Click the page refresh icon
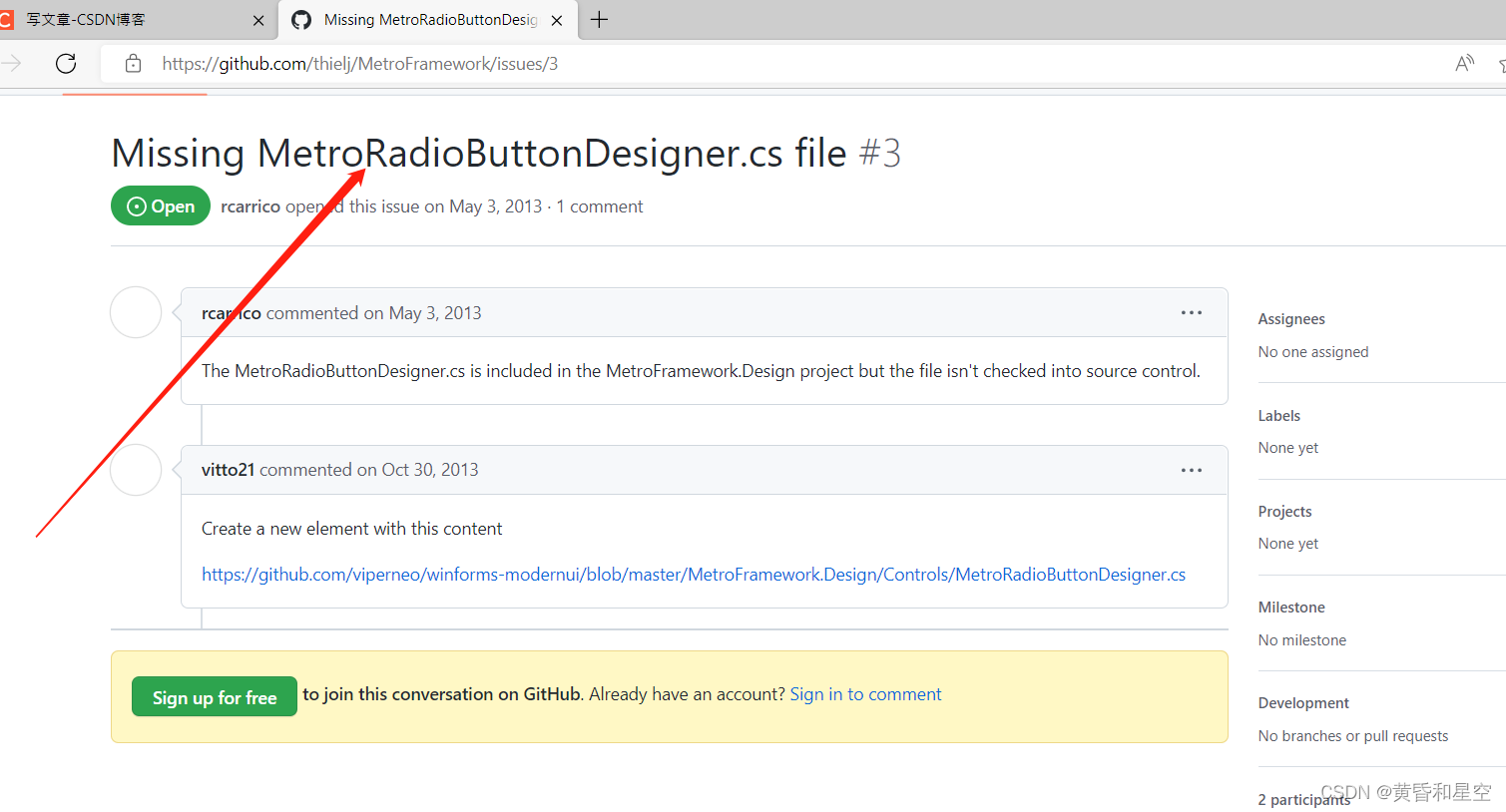 (x=65, y=63)
